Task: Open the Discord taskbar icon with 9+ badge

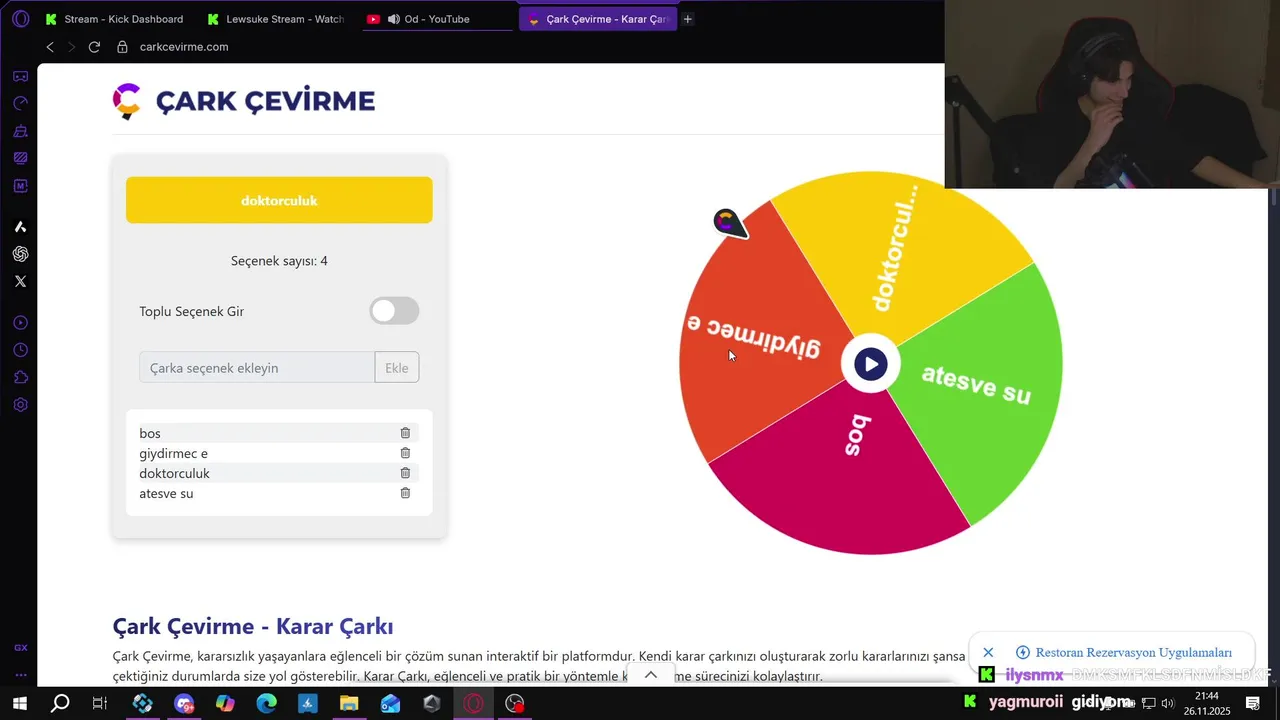Action: coord(184,703)
